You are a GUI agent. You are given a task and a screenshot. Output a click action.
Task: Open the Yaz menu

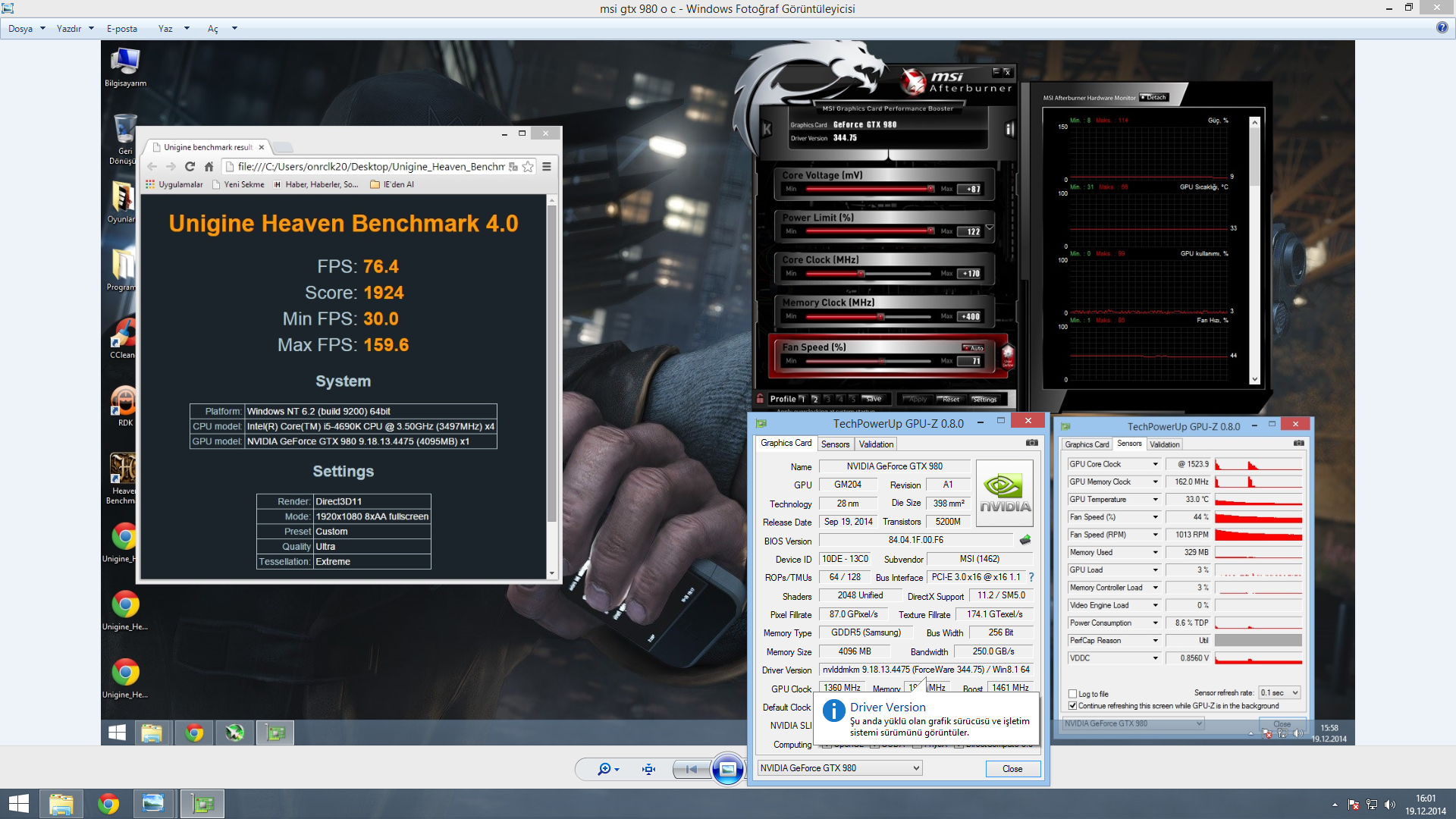click(173, 29)
